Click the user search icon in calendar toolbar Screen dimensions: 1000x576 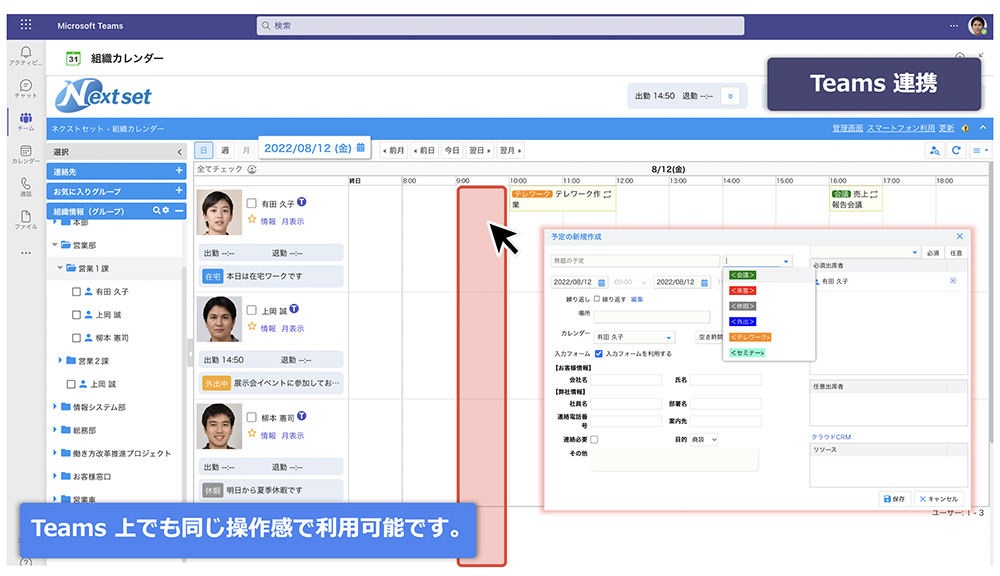[x=935, y=151]
